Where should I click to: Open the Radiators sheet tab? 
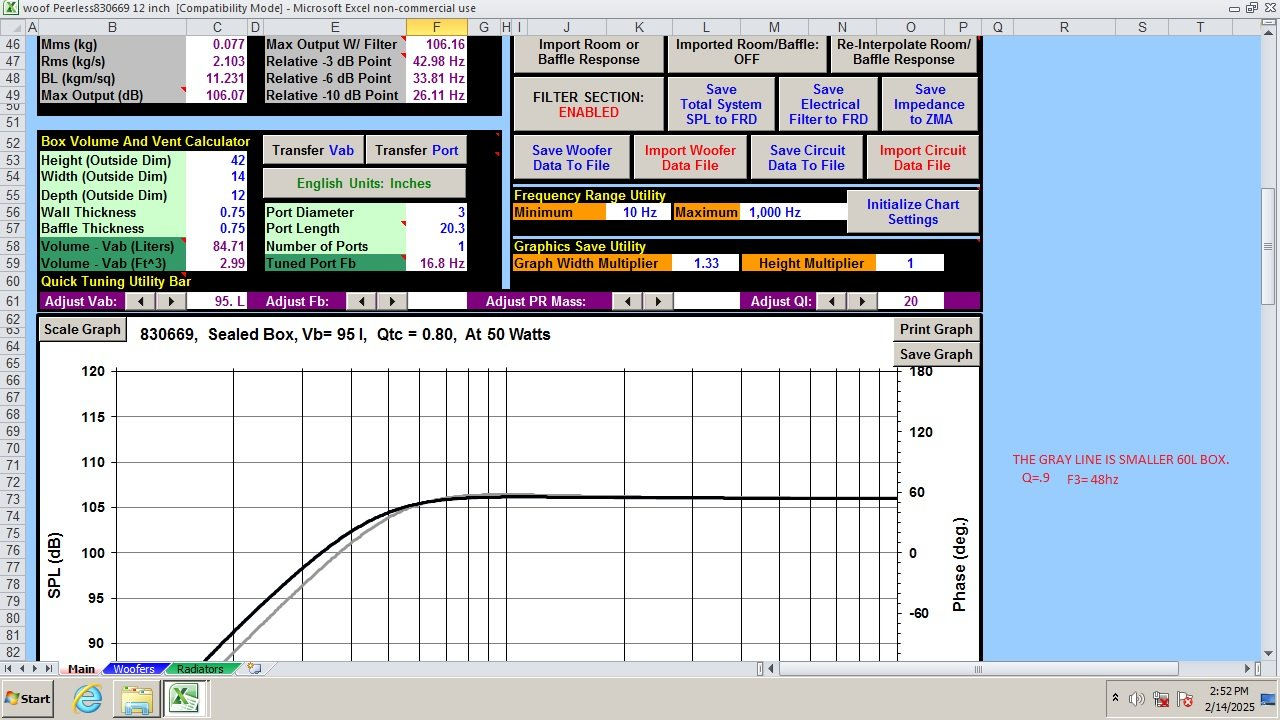pos(200,668)
